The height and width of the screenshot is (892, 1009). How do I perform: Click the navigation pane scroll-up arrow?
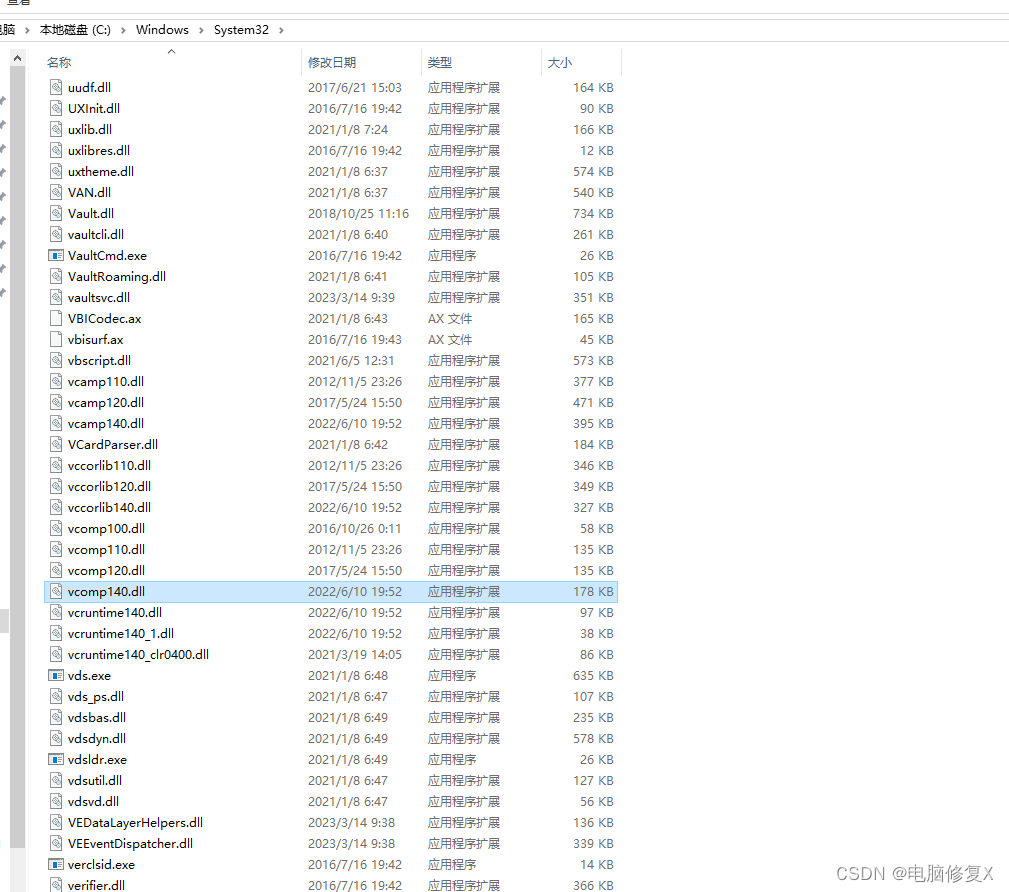pos(17,59)
